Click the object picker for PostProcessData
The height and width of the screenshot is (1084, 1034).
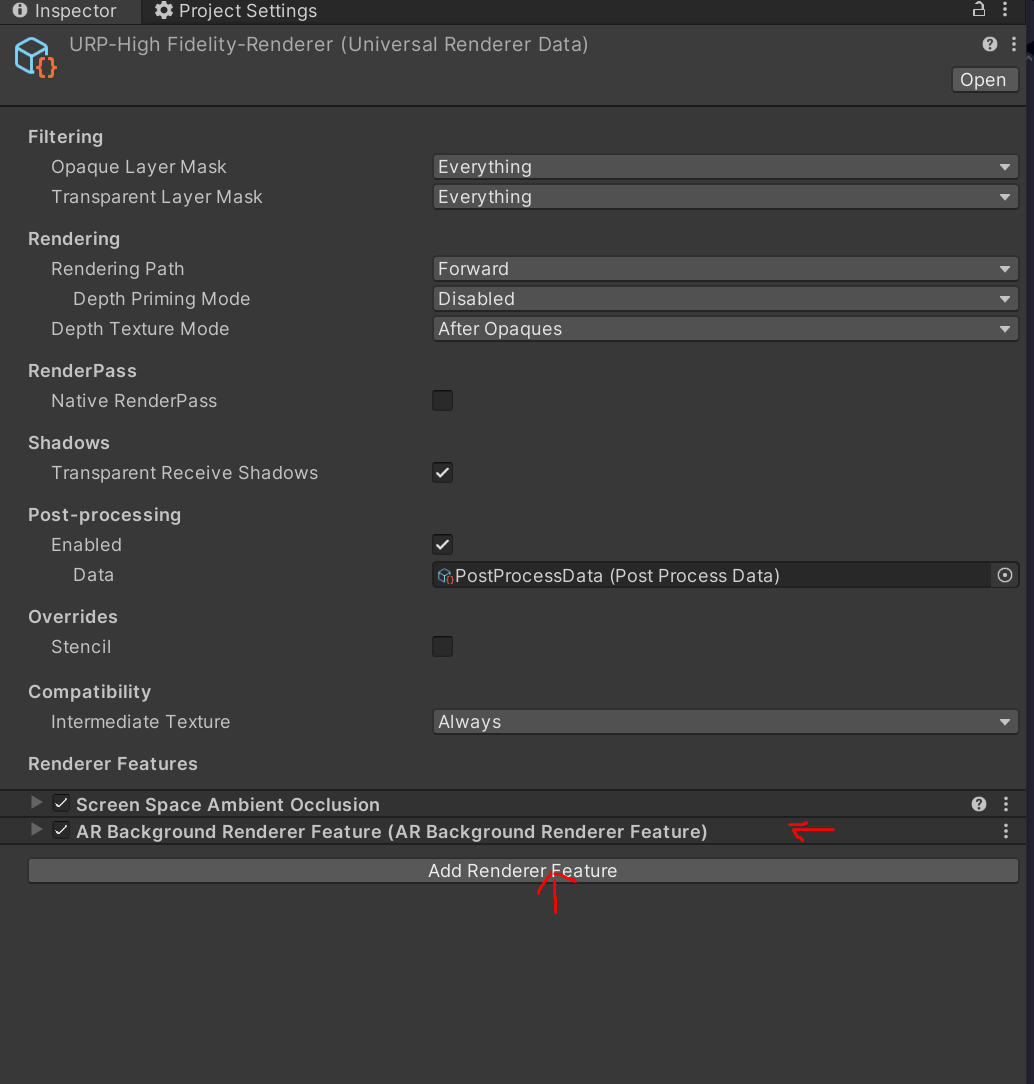point(1005,575)
